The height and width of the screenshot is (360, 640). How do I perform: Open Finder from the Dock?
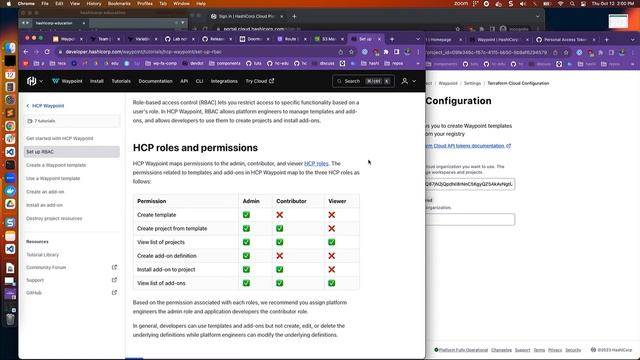point(10,48)
